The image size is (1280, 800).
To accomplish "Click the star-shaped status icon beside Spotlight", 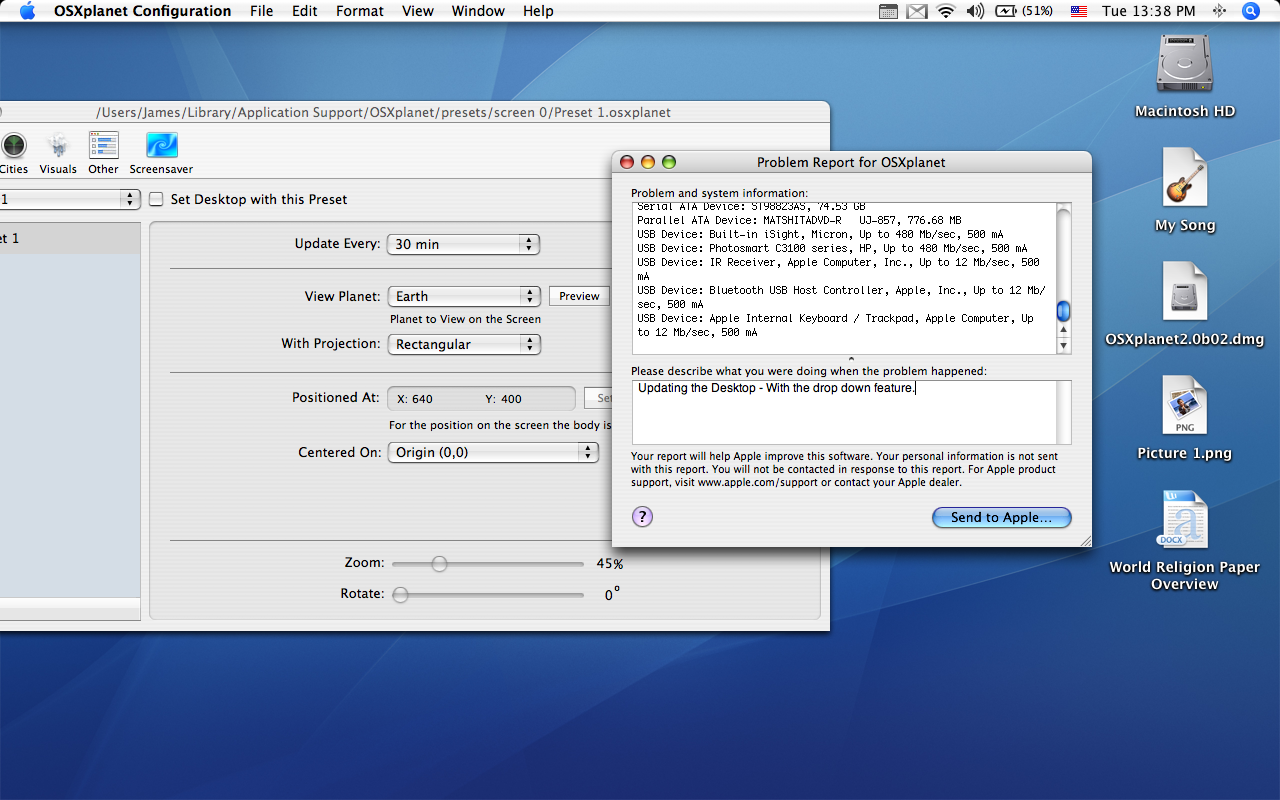I will 1219,11.
